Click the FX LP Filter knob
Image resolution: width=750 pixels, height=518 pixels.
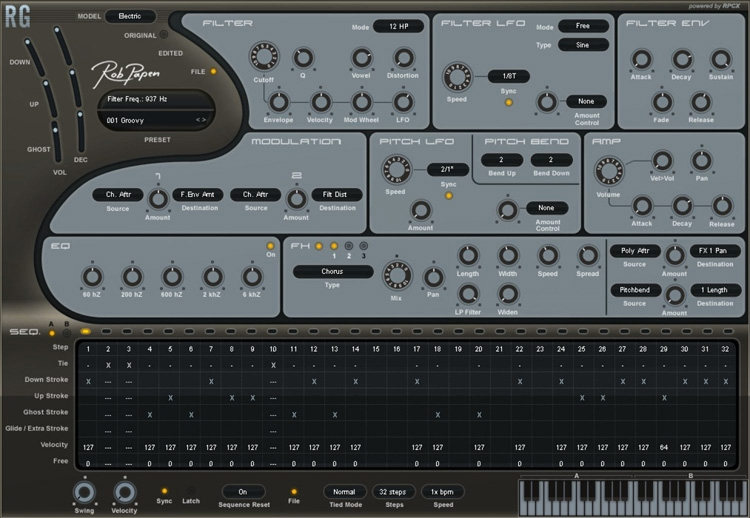click(468, 294)
